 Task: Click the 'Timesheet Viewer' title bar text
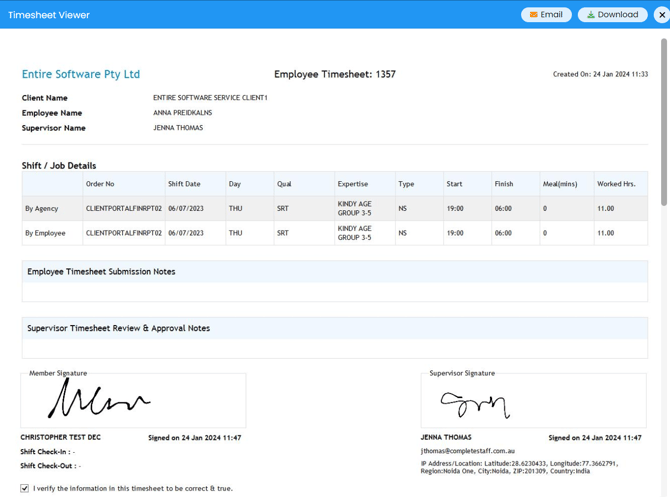pyautogui.click(x=49, y=15)
